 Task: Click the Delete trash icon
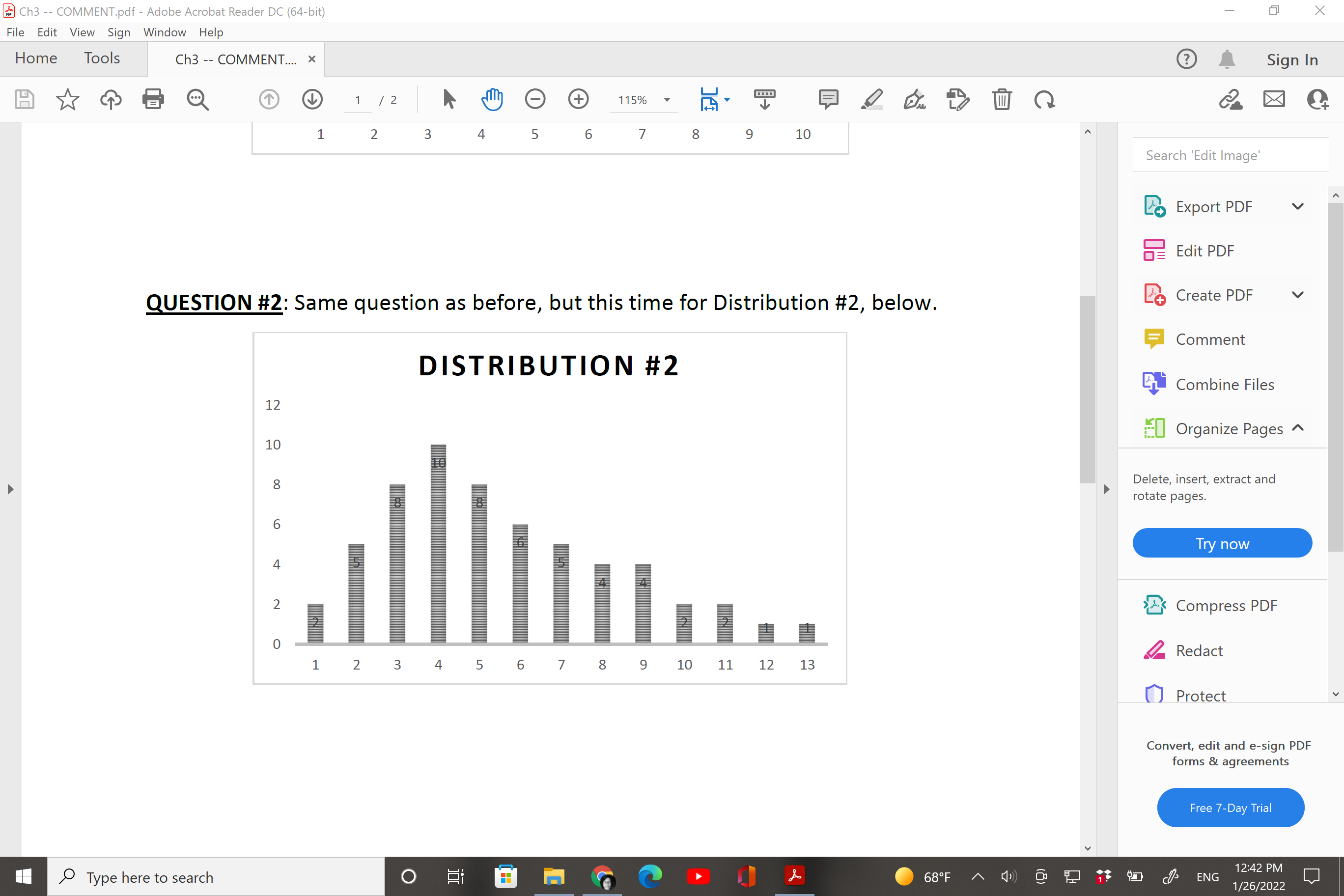point(1001,99)
